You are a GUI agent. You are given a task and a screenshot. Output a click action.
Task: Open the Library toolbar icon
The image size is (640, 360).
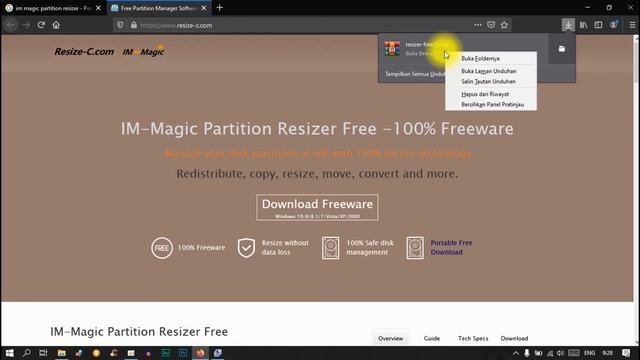[583, 25]
